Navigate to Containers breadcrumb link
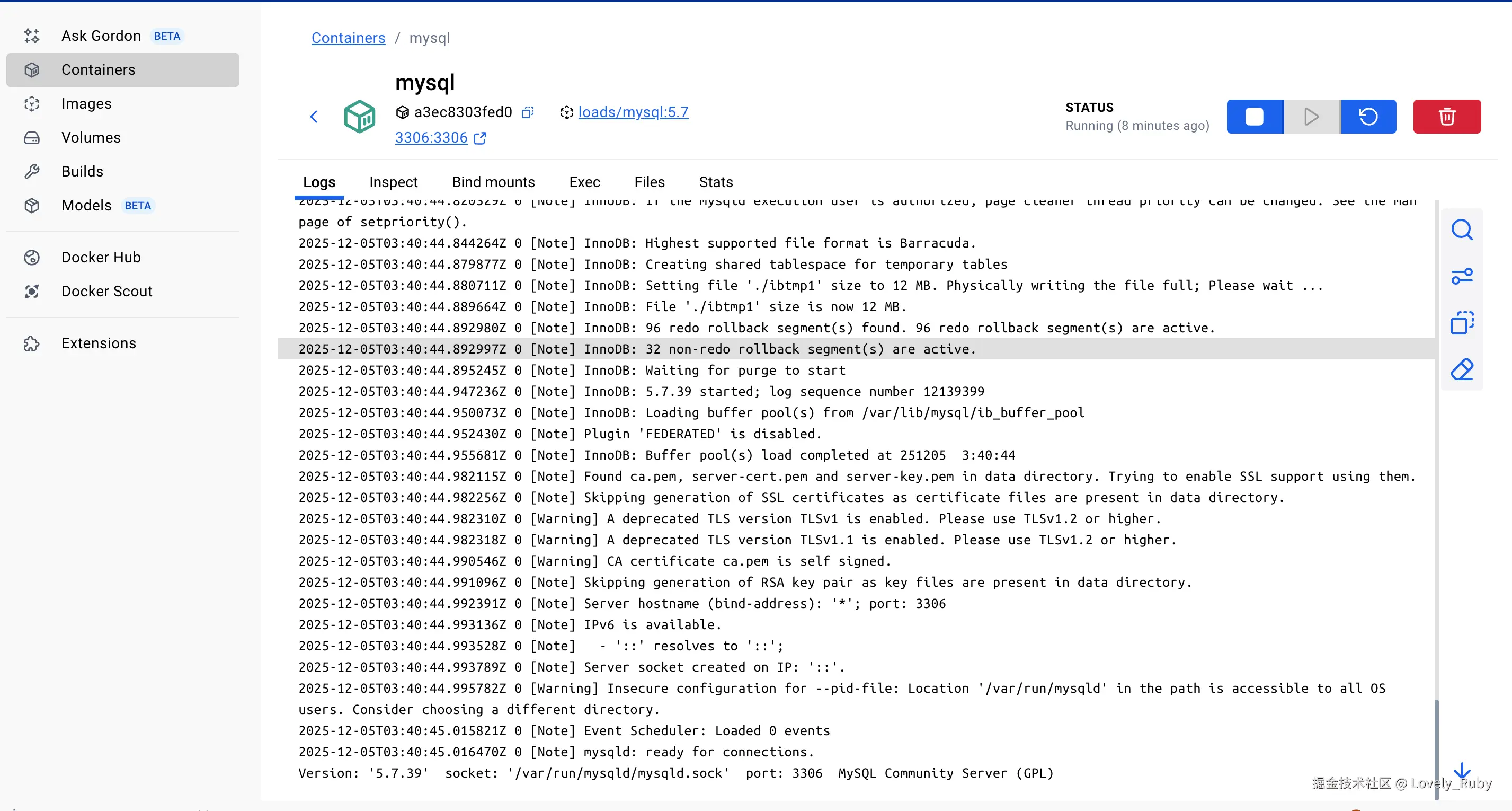This screenshot has width=1512, height=811. coord(348,38)
